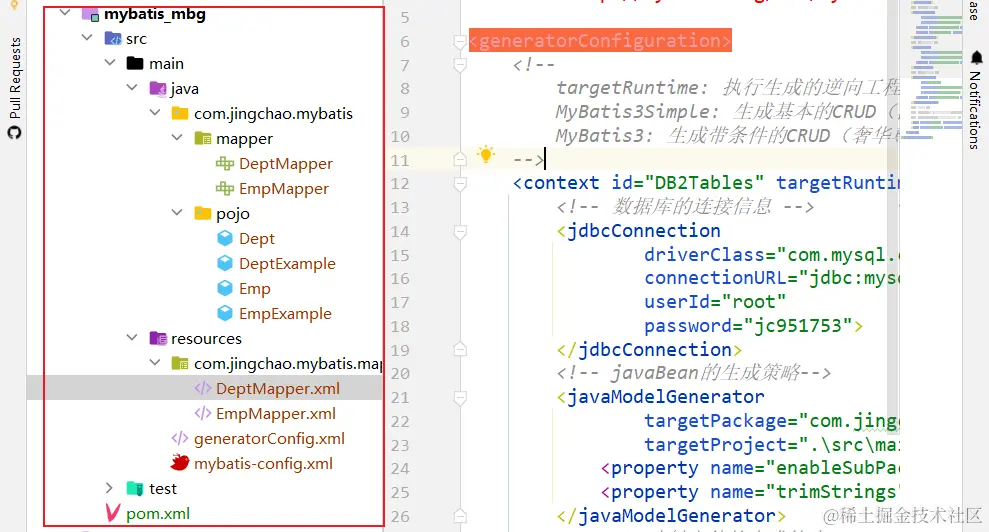Fold the generatorConfiguration tag at line 6
This screenshot has width=989, height=532.
point(460,42)
